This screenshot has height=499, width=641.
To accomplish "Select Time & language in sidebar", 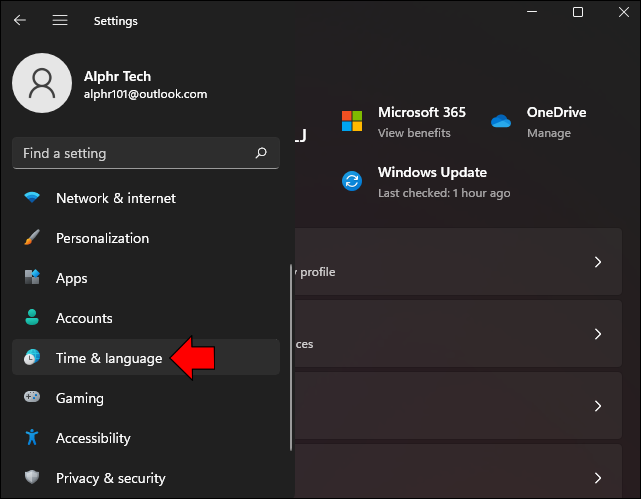I will tap(109, 358).
